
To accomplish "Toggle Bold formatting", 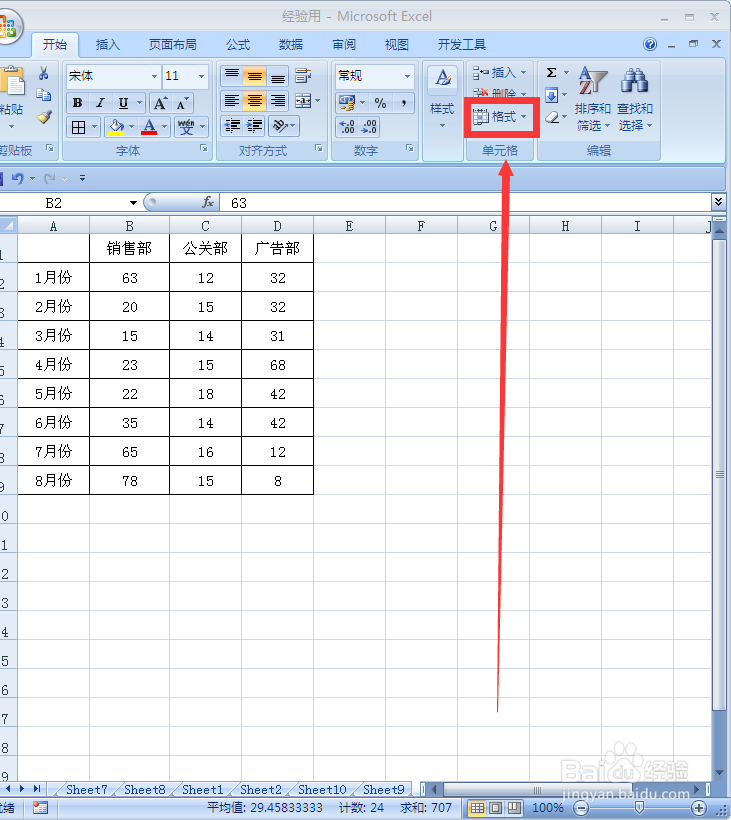I will point(77,102).
